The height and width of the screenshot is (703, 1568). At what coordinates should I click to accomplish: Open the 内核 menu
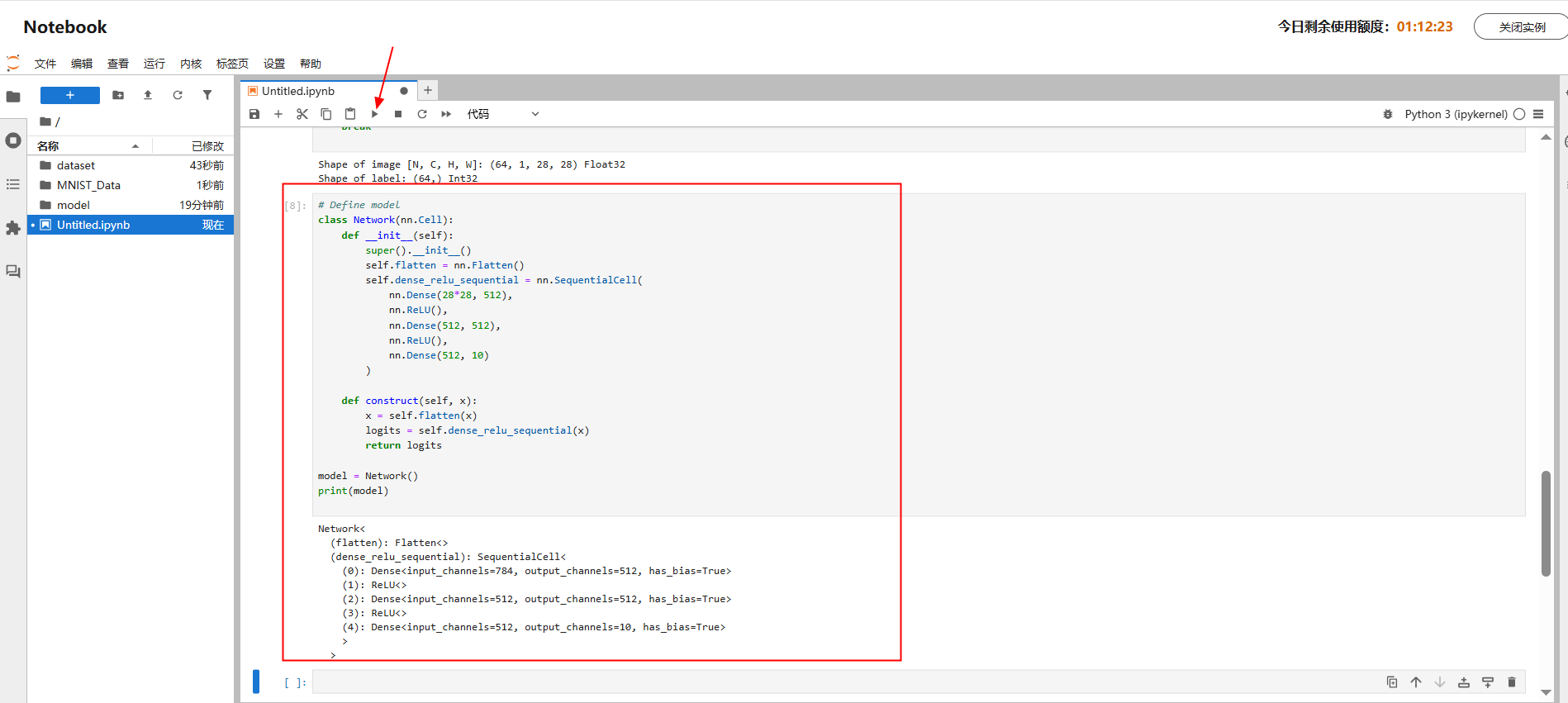click(191, 64)
